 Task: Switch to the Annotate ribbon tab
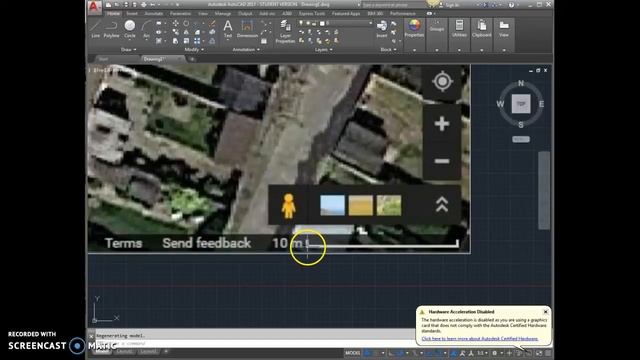coord(153,13)
